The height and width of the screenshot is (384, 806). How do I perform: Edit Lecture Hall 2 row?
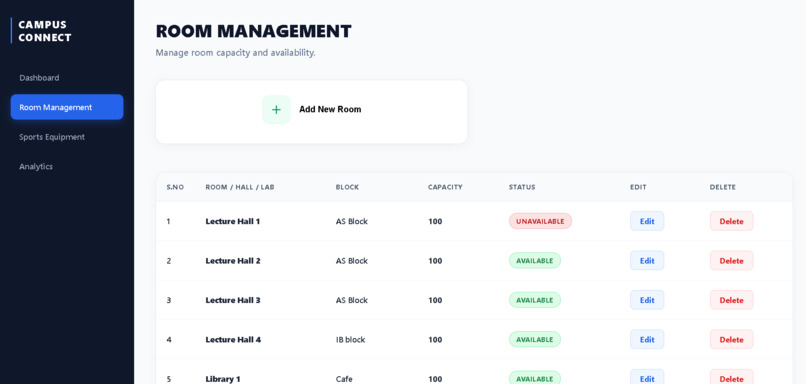point(647,261)
